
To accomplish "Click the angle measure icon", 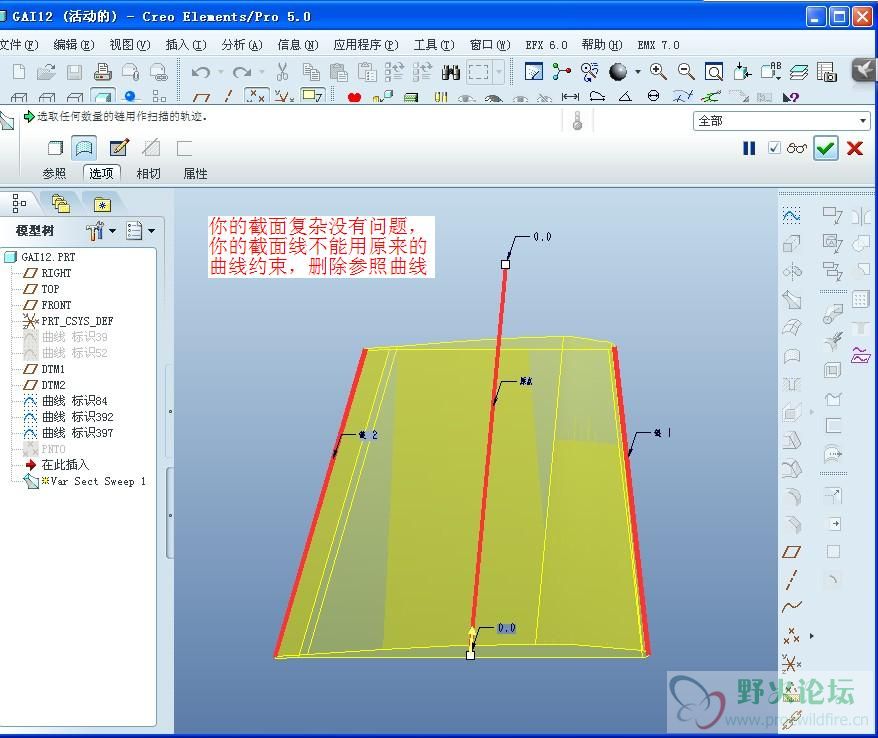I will point(625,96).
